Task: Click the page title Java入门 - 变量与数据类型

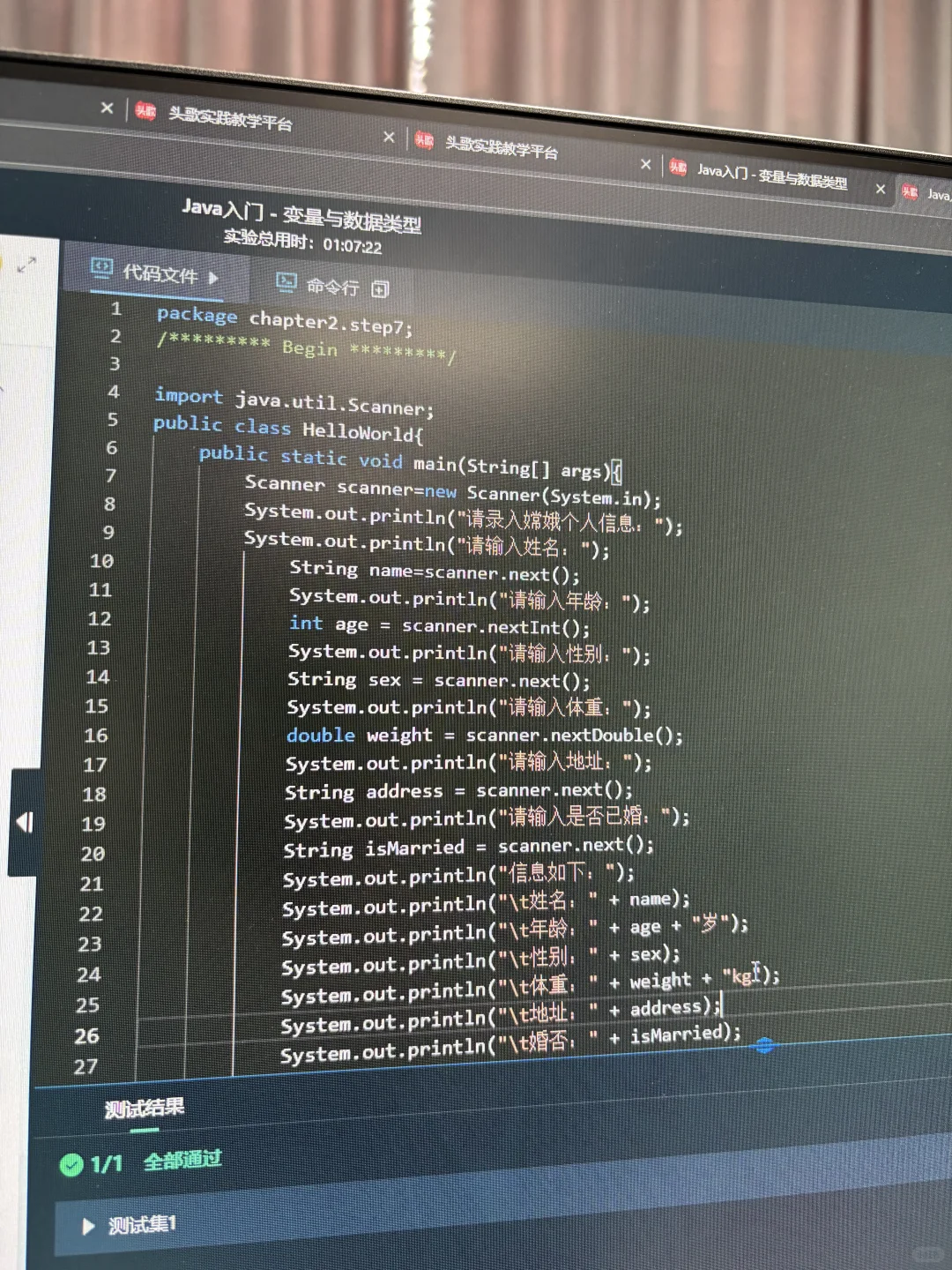Action: (x=301, y=214)
